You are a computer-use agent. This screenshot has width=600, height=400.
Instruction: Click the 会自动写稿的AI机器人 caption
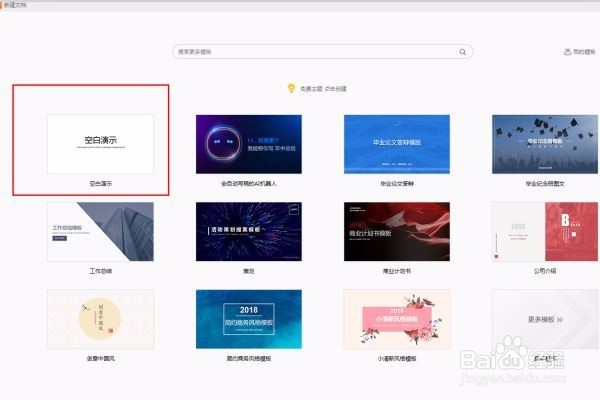tap(249, 184)
